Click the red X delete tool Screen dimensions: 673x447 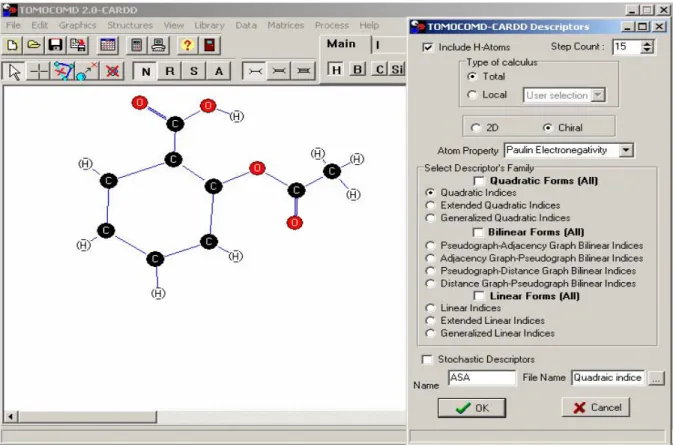tap(112, 71)
